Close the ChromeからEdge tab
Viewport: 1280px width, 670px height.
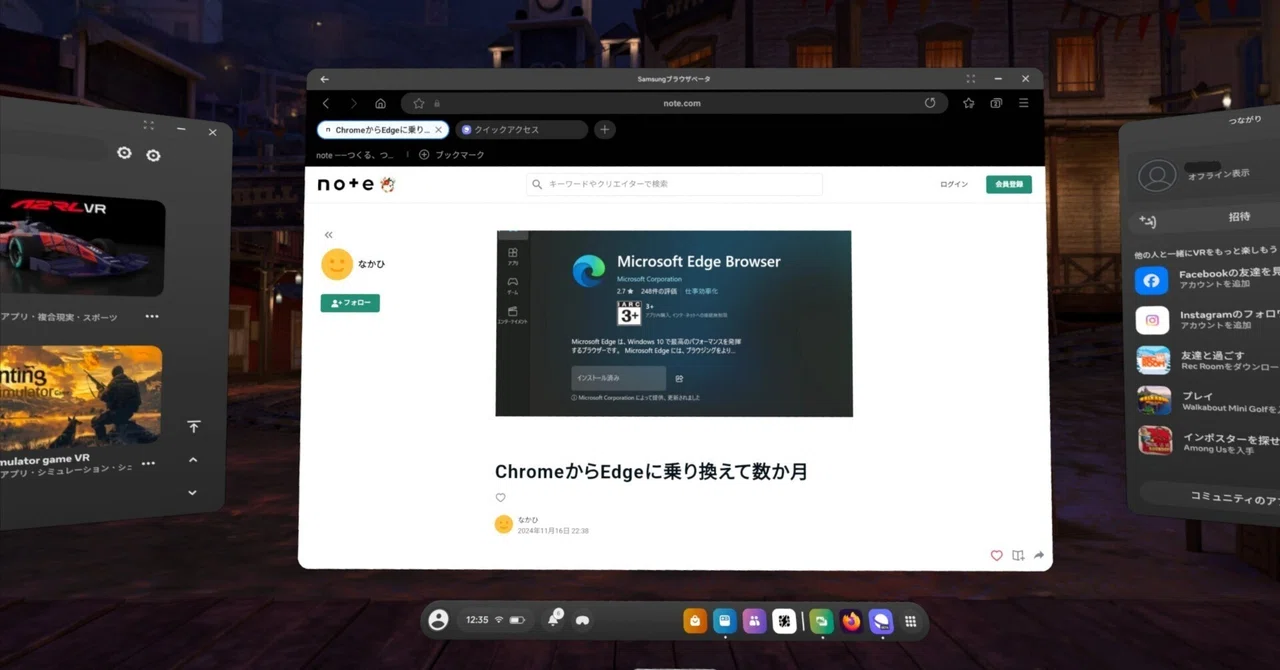(x=438, y=130)
